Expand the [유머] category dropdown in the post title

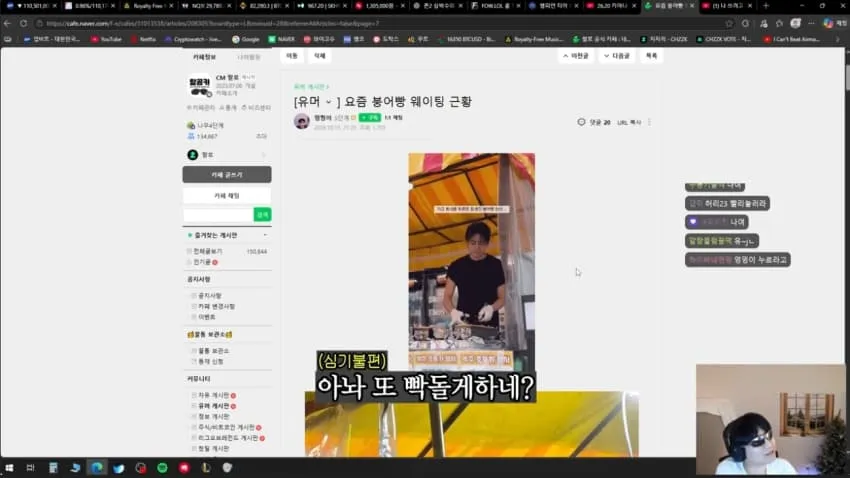point(328,102)
